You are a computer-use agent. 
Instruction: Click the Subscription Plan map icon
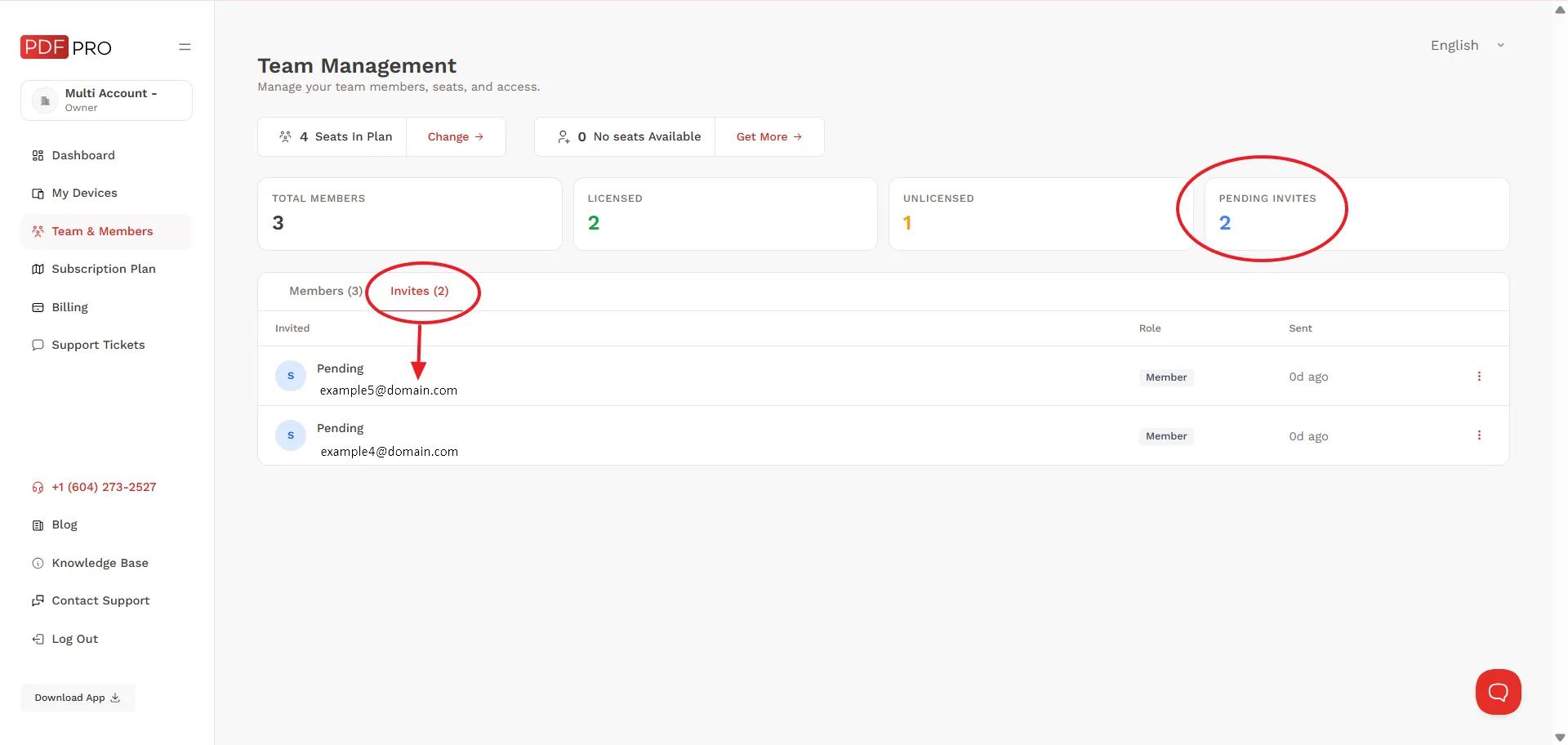click(x=38, y=269)
